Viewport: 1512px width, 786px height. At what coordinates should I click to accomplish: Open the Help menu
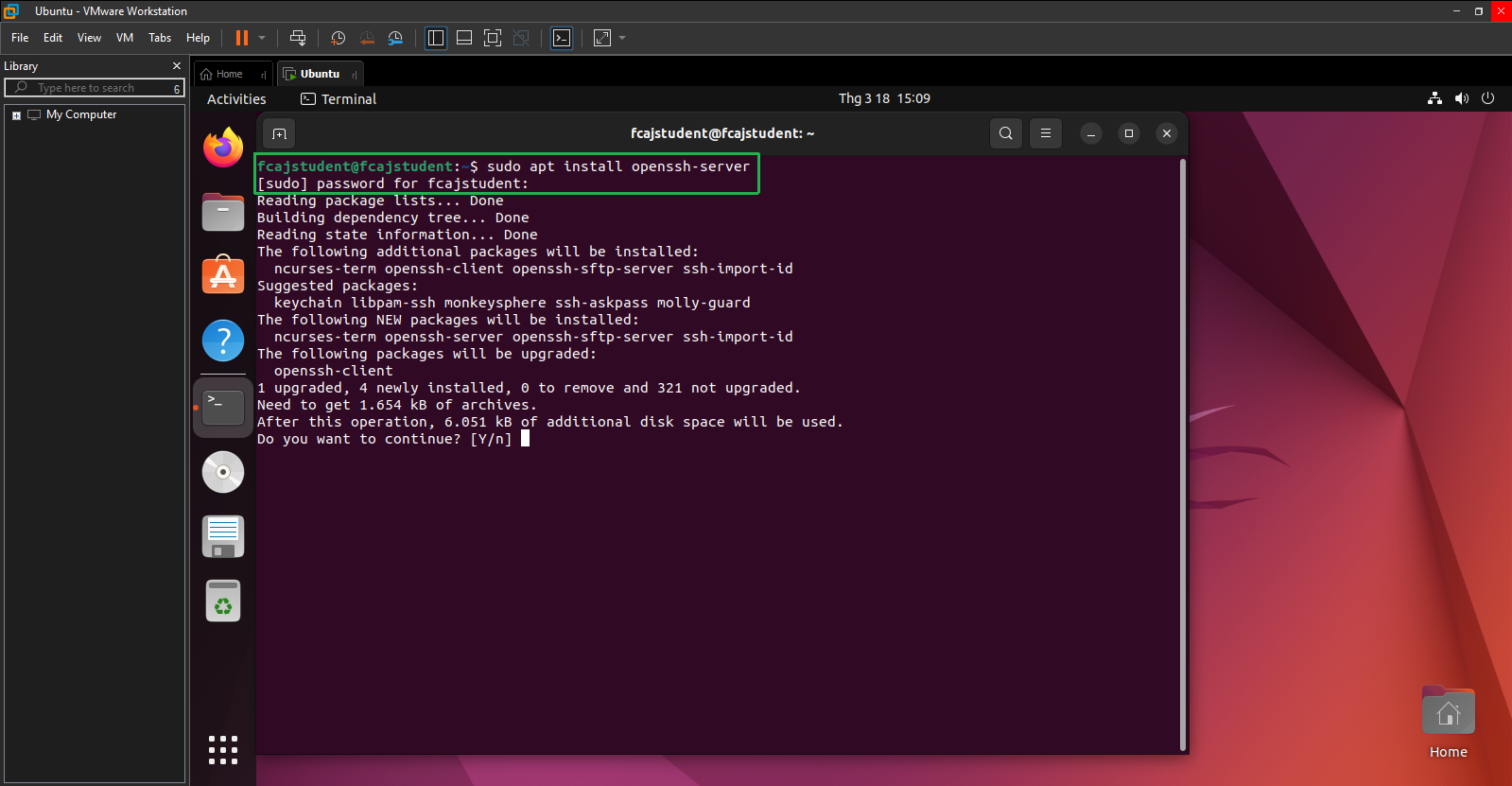click(198, 38)
